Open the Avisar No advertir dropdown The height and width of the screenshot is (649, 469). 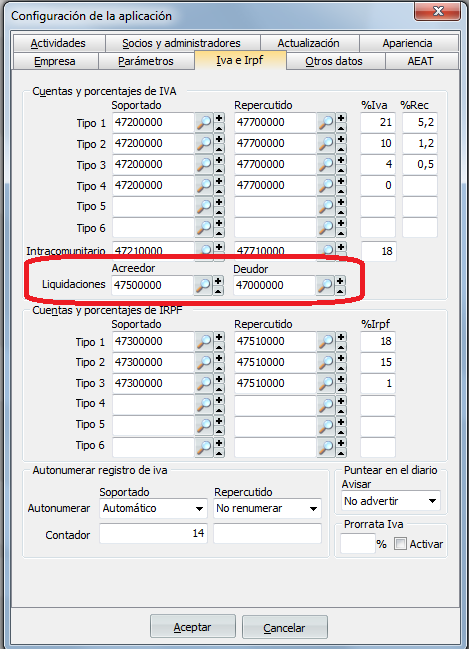click(391, 501)
